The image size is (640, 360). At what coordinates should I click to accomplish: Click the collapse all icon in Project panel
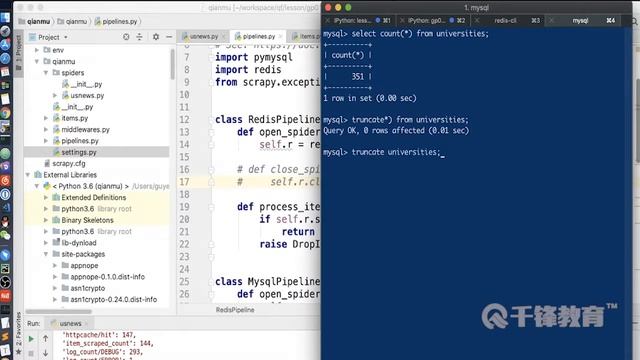pos(139,37)
